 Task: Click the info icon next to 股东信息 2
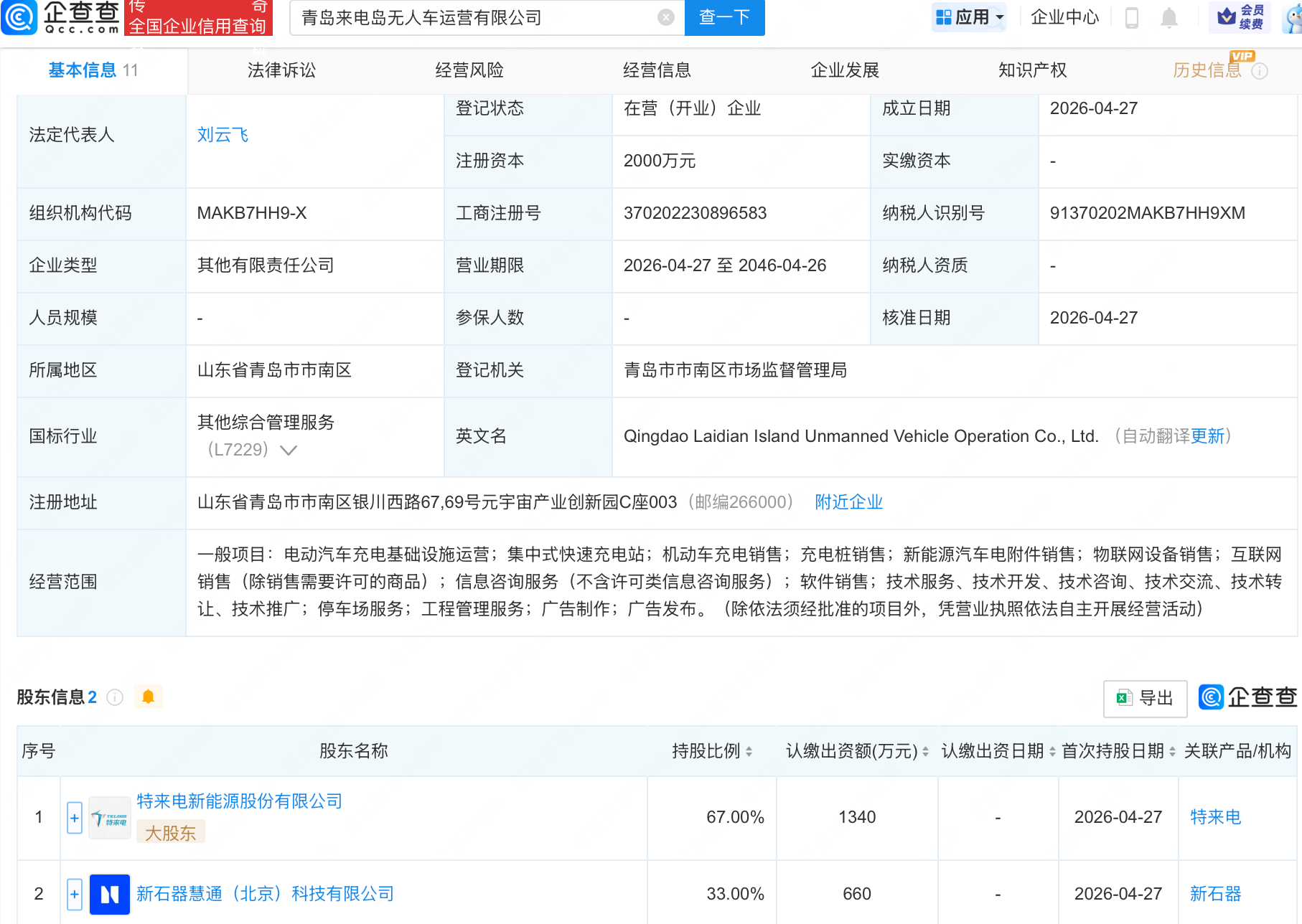click(x=115, y=697)
